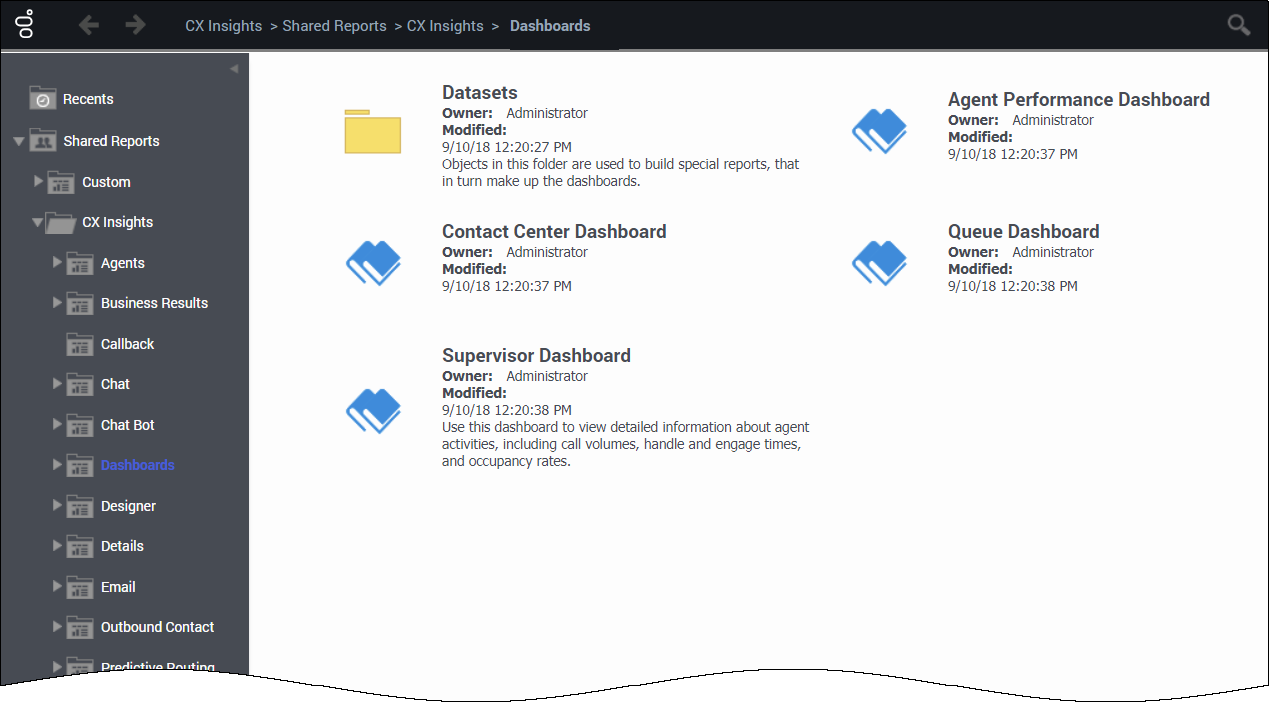Expand the Agents folder arrow
Image resolution: width=1269 pixels, height=703 pixels.
(x=57, y=262)
